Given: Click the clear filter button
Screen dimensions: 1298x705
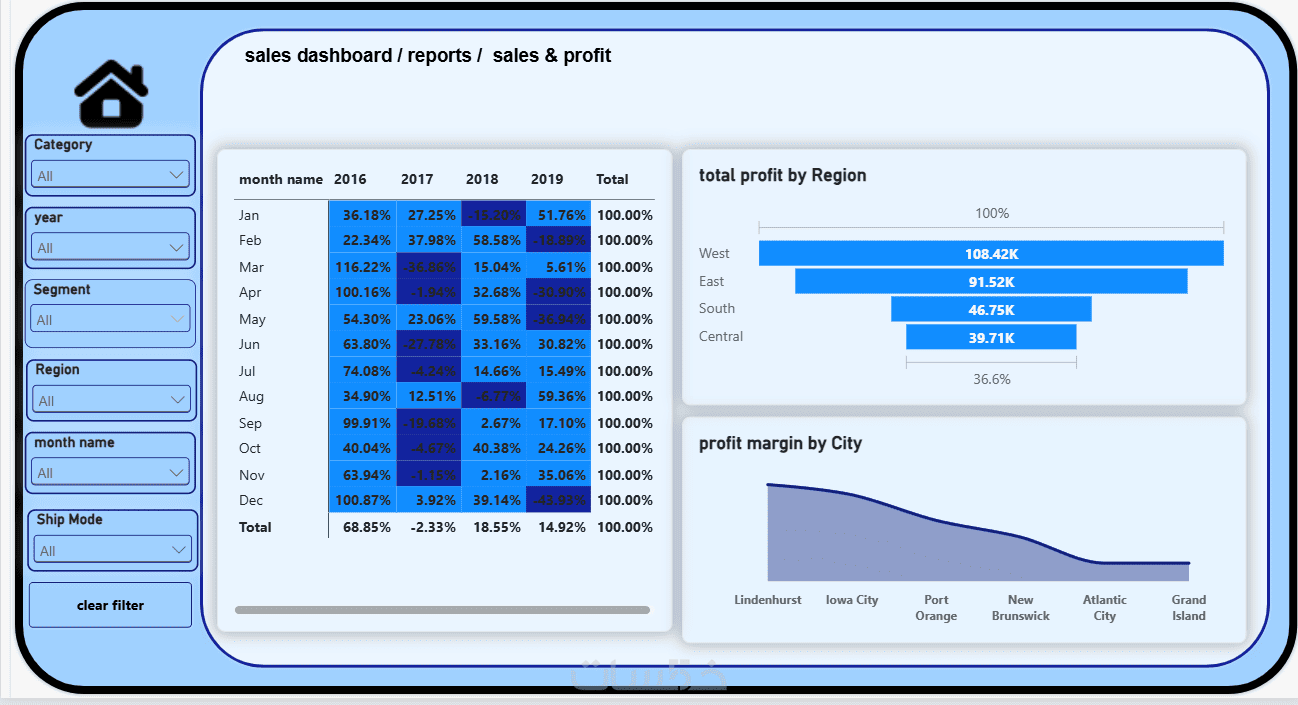Looking at the screenshot, I should tap(110, 605).
